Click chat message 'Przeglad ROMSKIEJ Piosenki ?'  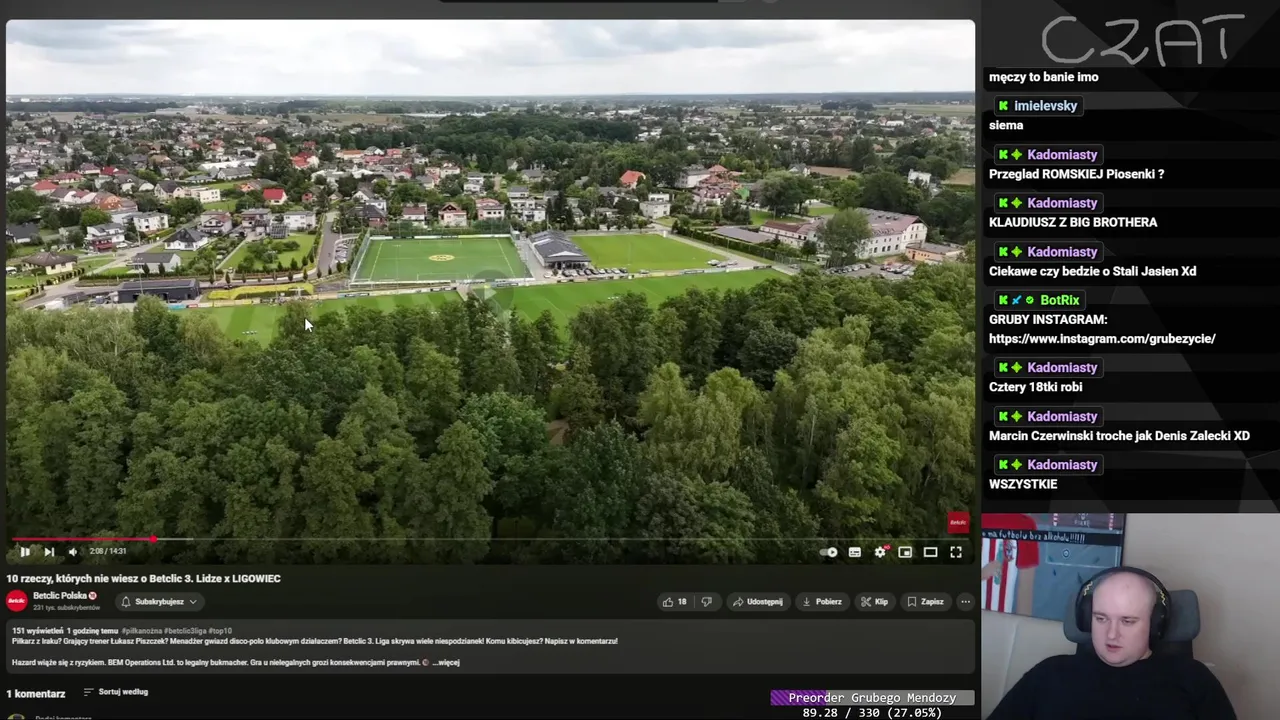tap(1076, 174)
